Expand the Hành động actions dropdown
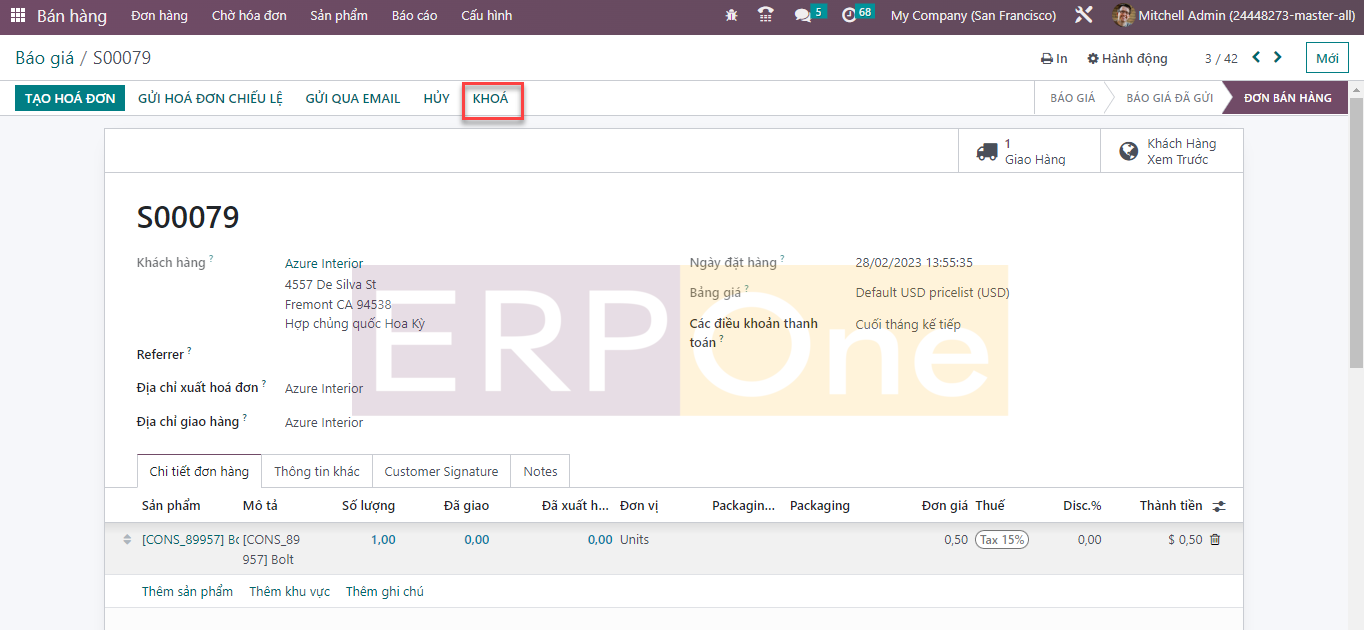1364x630 pixels. [x=1127, y=59]
